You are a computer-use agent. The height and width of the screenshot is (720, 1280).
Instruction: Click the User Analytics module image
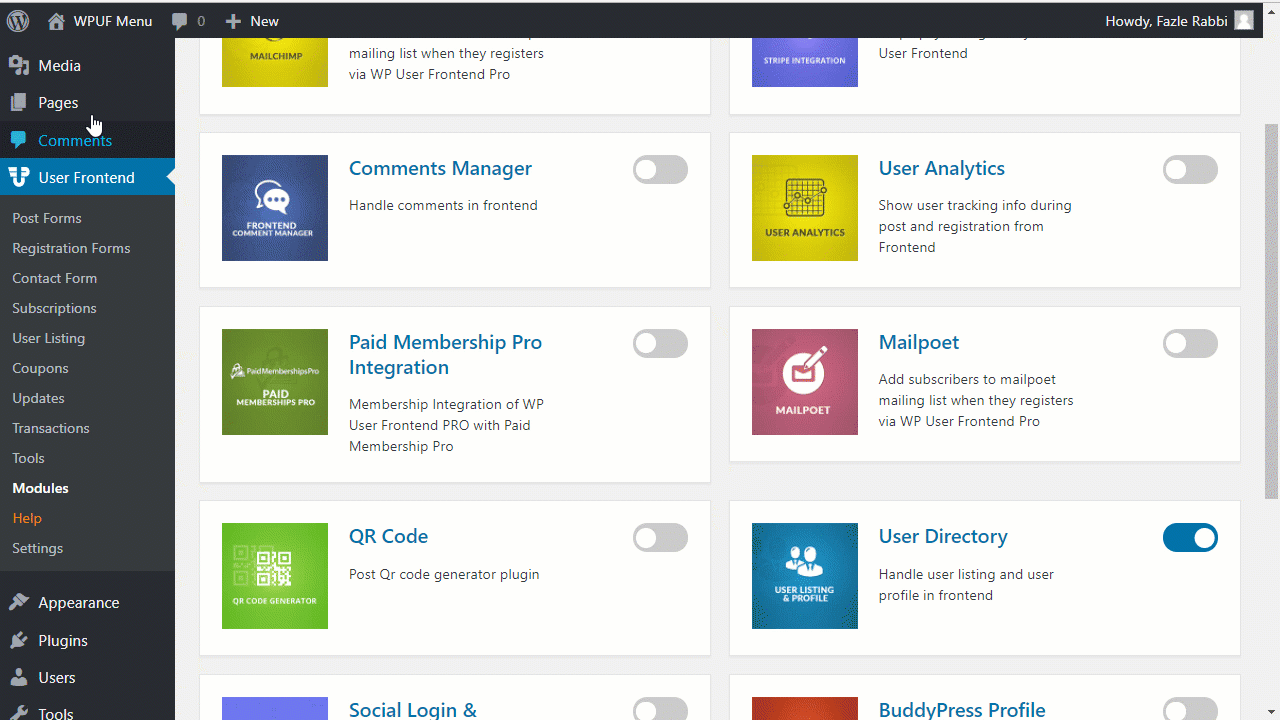805,208
